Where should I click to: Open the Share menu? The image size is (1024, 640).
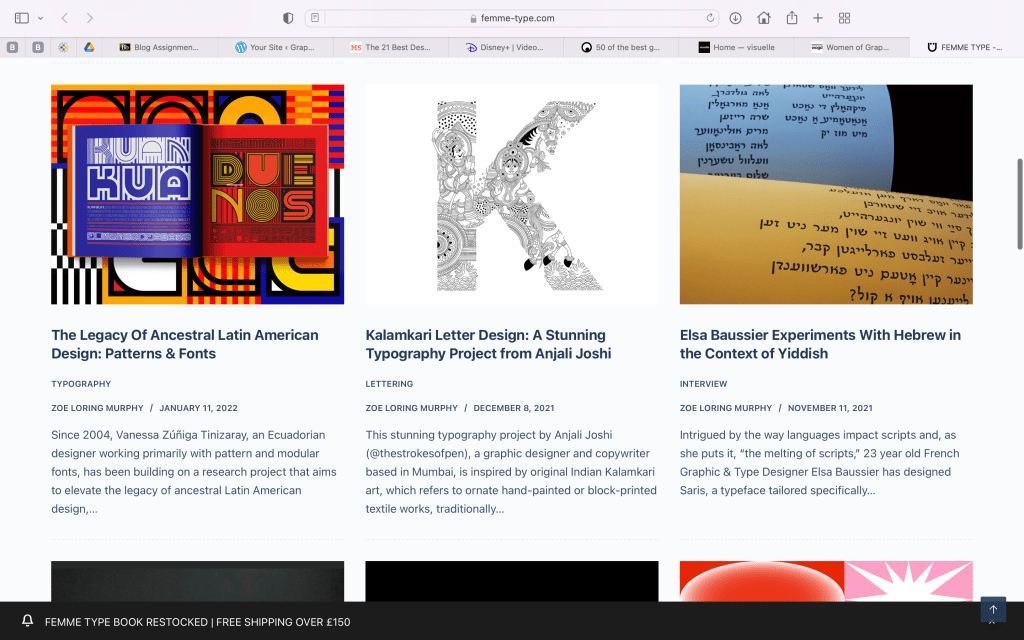[x=792, y=18]
